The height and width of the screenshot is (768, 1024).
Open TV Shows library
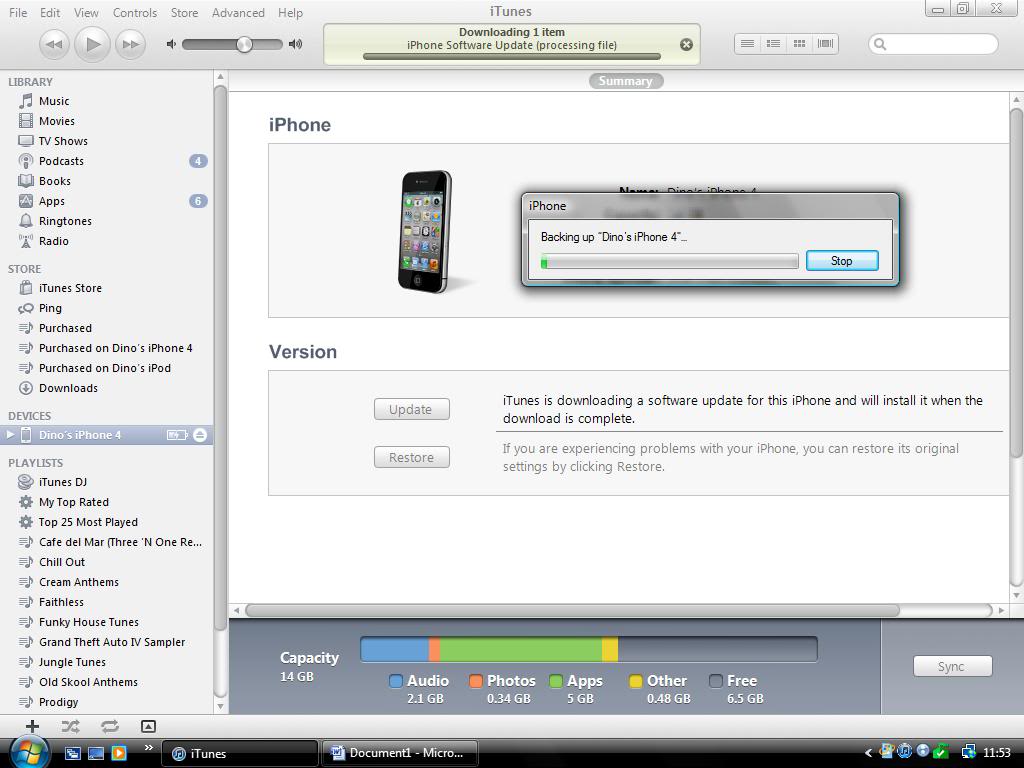point(63,141)
